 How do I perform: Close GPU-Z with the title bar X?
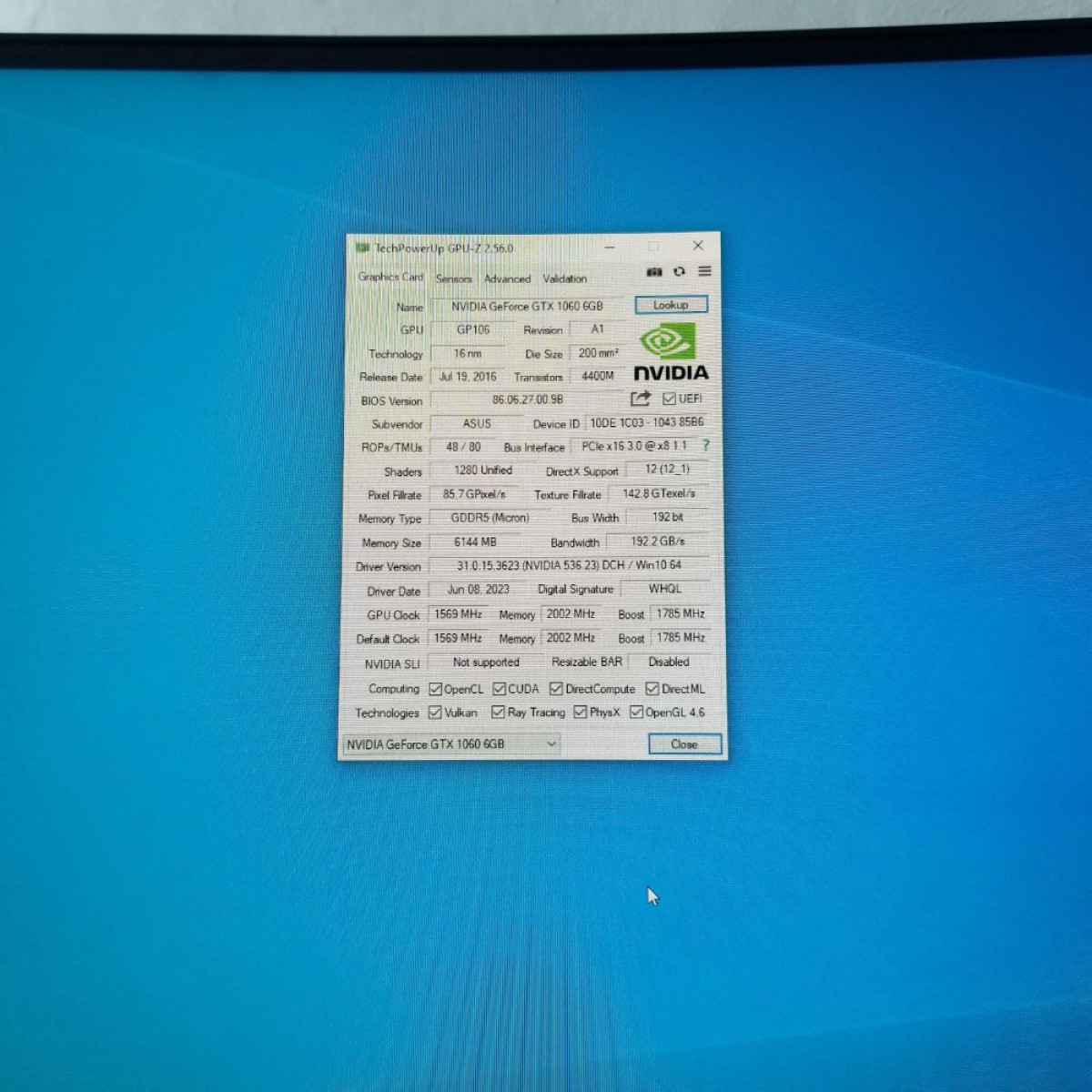(698, 246)
